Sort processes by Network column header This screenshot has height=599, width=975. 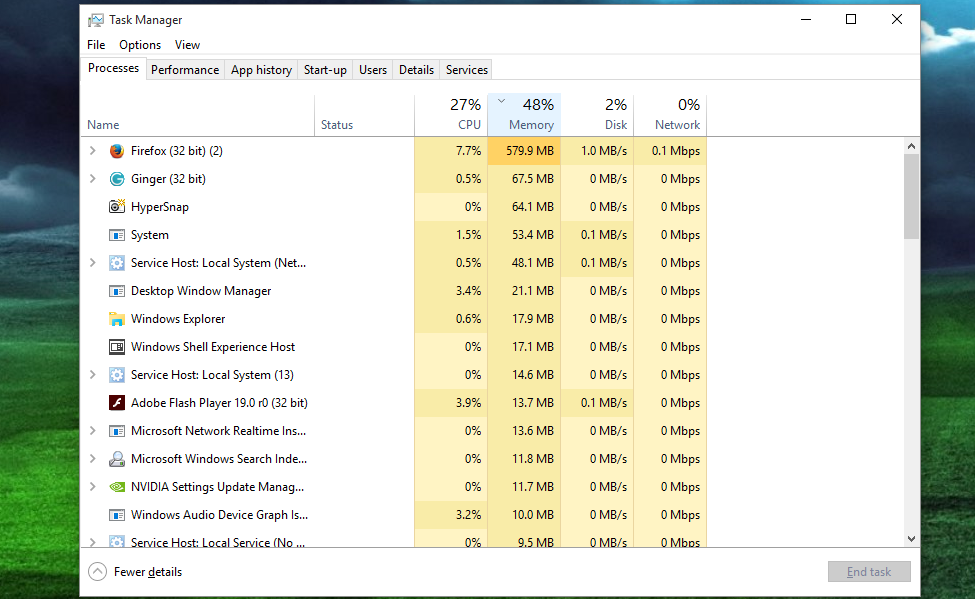coord(670,115)
